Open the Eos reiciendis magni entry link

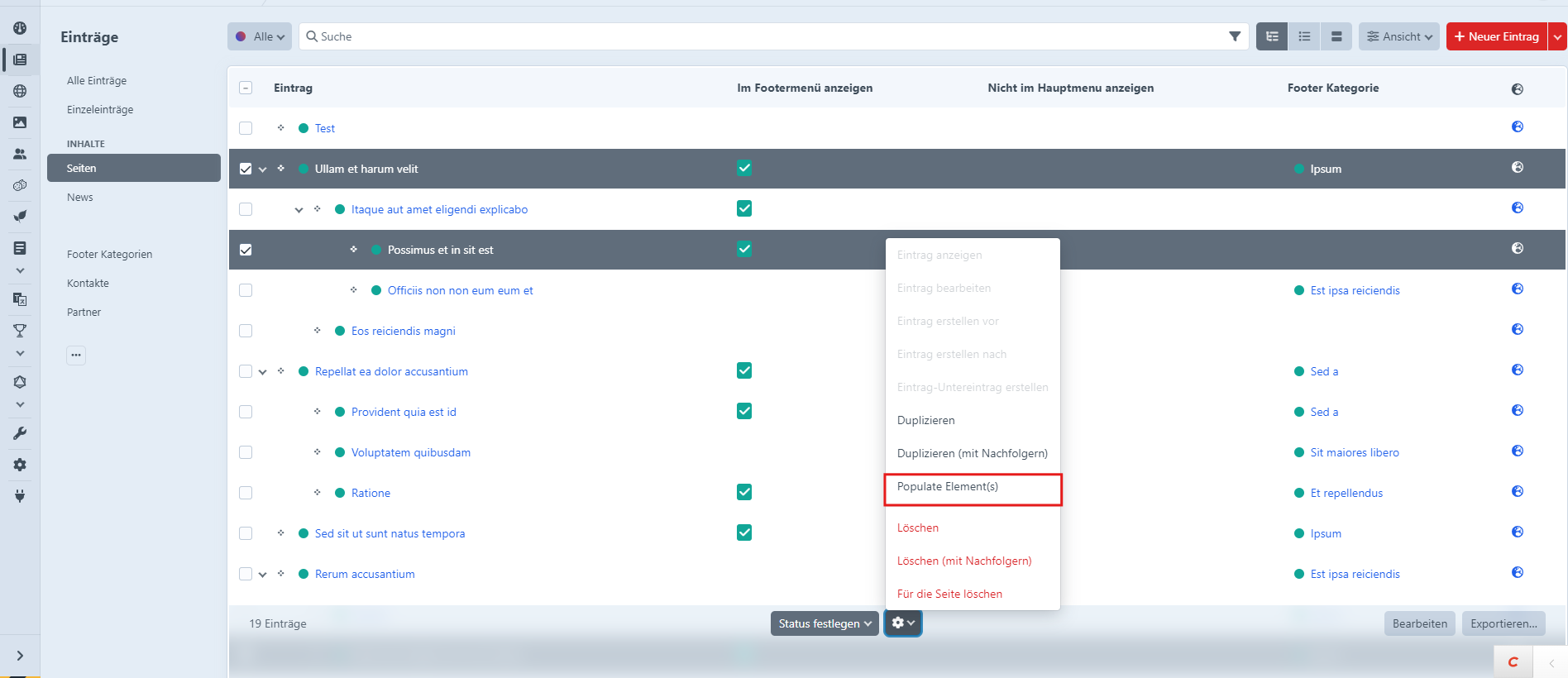click(x=403, y=331)
